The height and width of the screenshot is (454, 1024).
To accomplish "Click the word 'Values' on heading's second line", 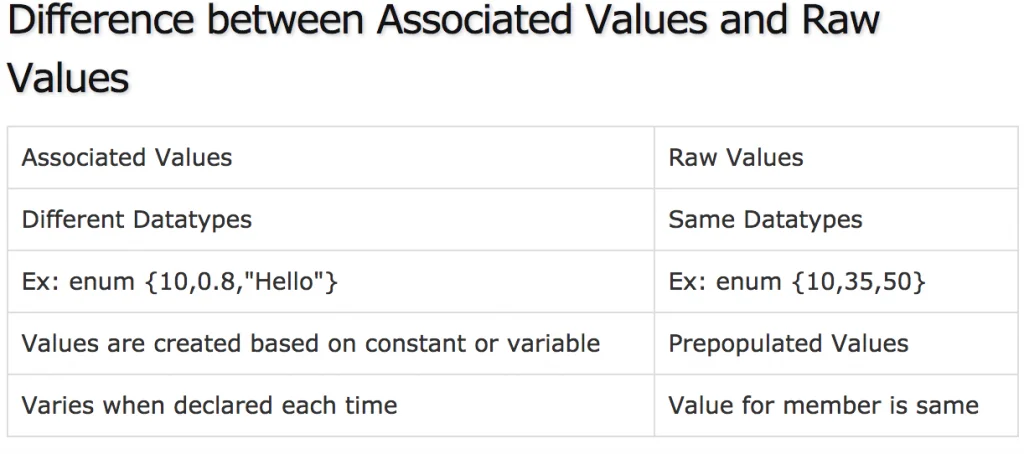I will click(68, 76).
